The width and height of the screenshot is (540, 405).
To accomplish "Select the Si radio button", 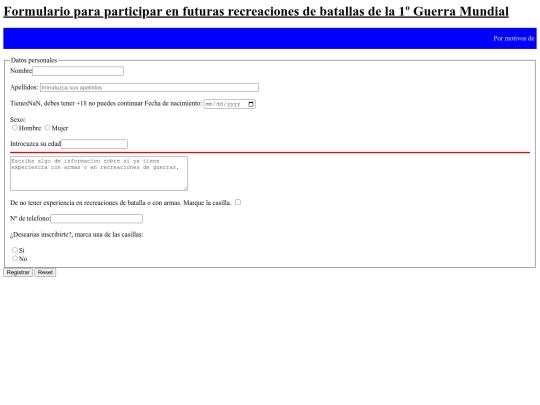I will (15, 250).
